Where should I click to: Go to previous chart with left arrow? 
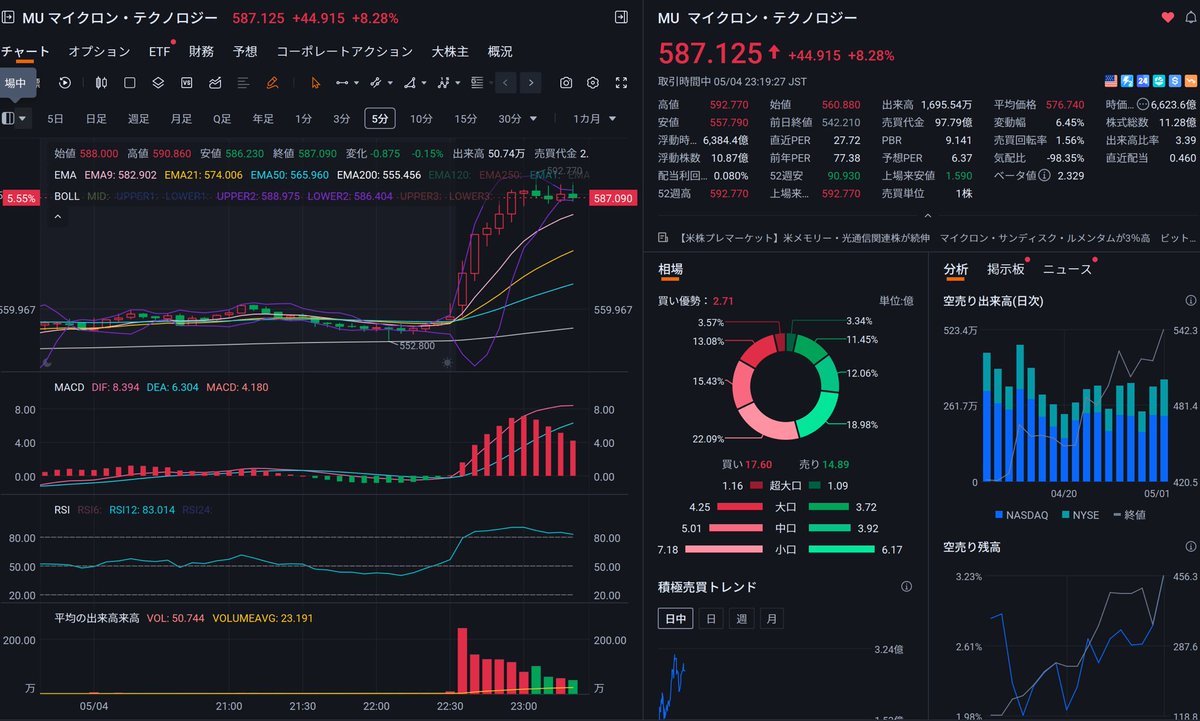tap(505, 83)
